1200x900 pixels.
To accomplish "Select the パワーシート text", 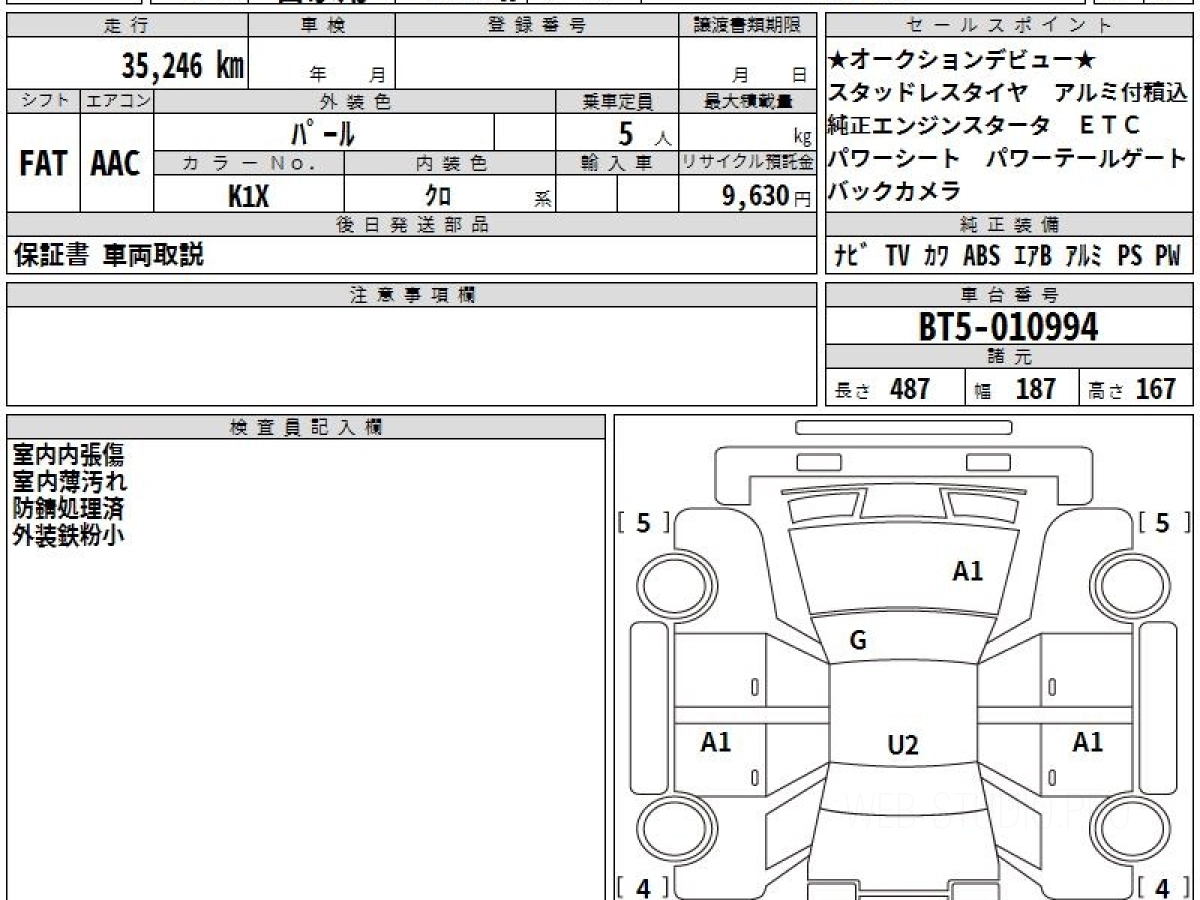I will (x=894, y=158).
